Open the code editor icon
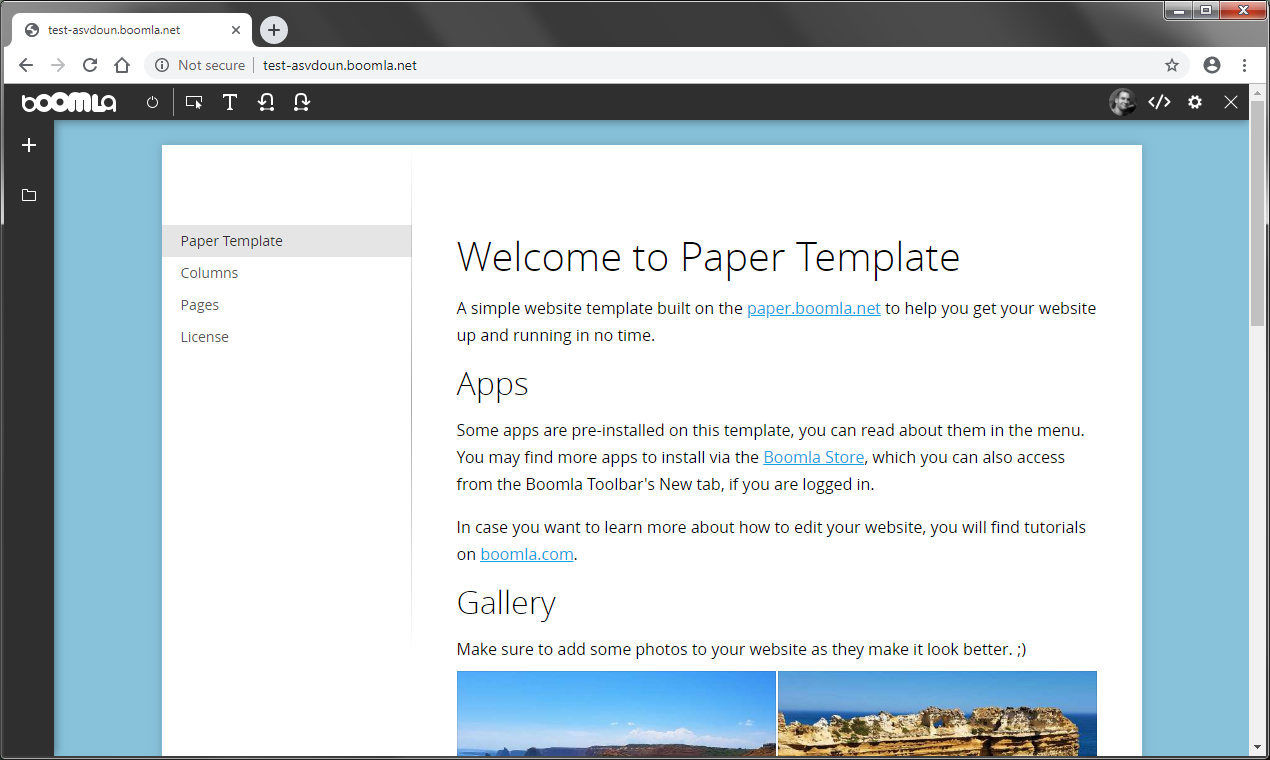The height and width of the screenshot is (760, 1270). pos(1159,102)
